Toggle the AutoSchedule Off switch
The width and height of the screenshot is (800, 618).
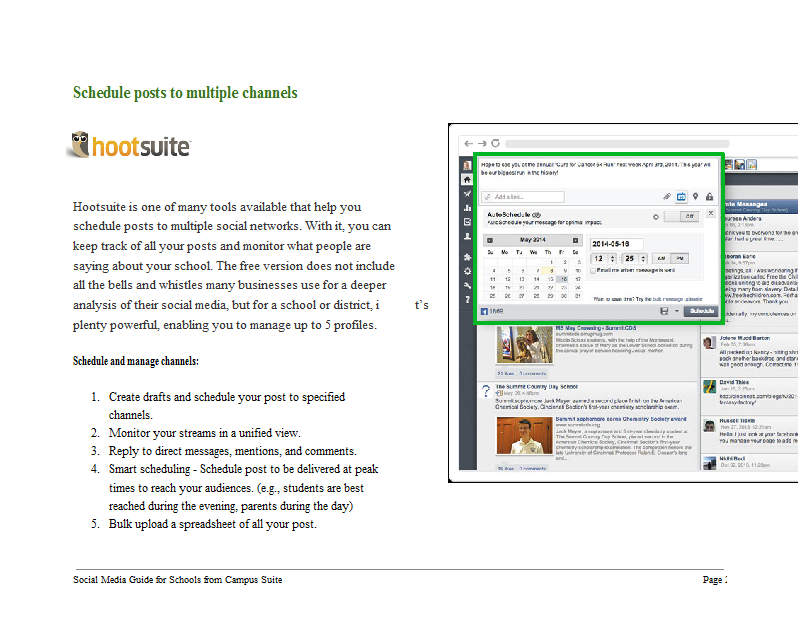681,216
